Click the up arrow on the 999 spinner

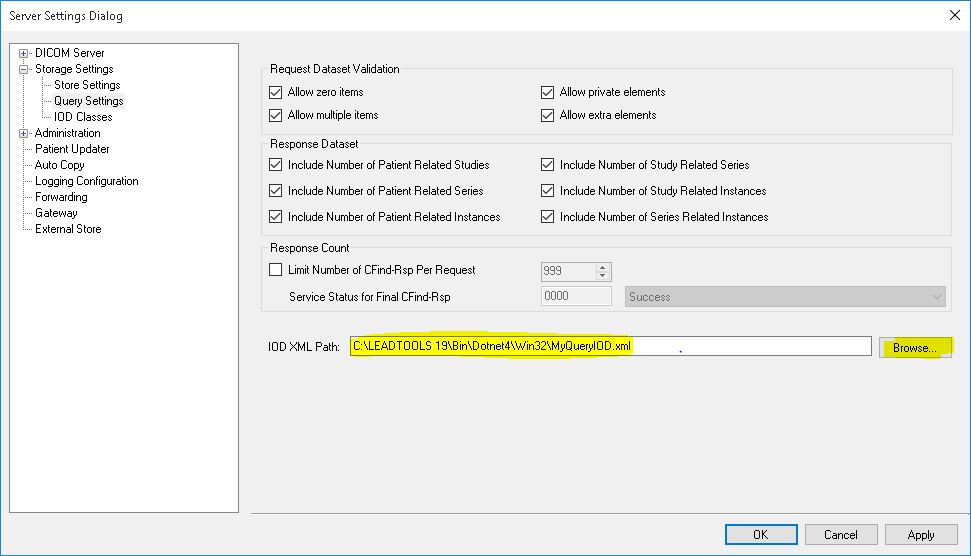pos(603,267)
